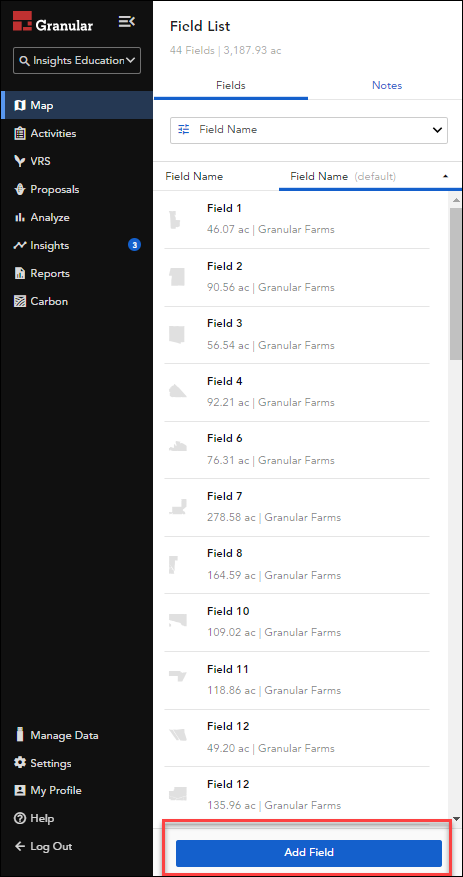Select the Field 7 thumbnail shape

click(x=178, y=507)
